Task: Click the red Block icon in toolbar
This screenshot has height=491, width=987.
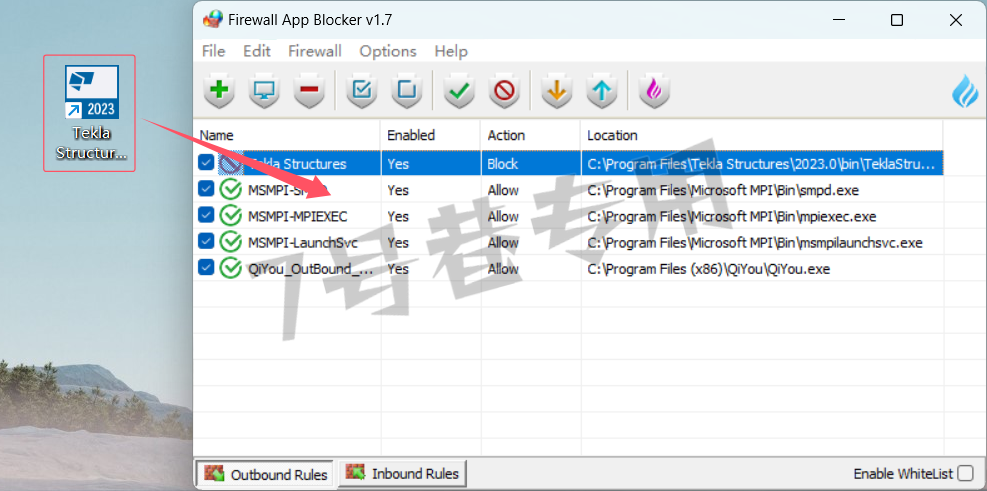Action: (504, 90)
